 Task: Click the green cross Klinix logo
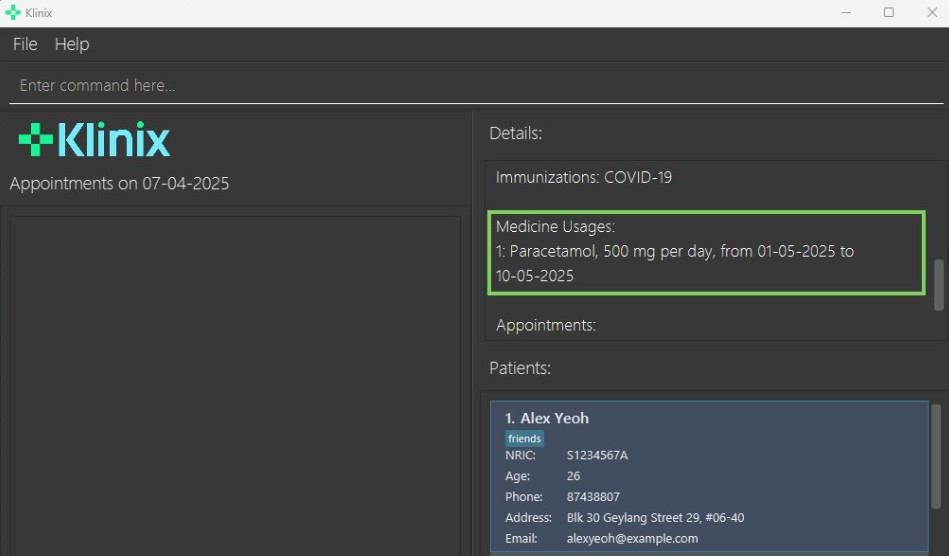(x=36, y=140)
